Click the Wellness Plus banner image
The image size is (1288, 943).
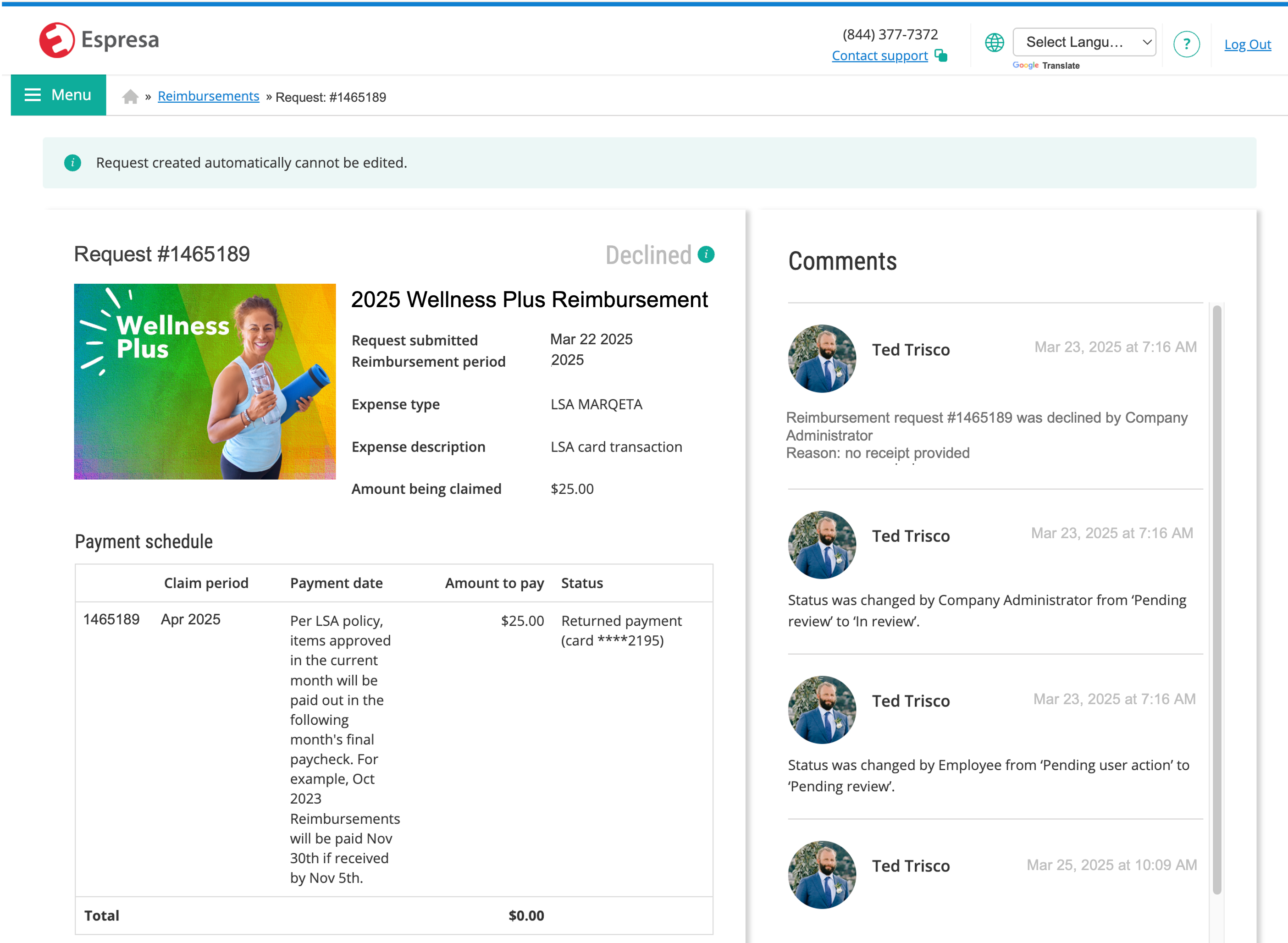coord(205,381)
